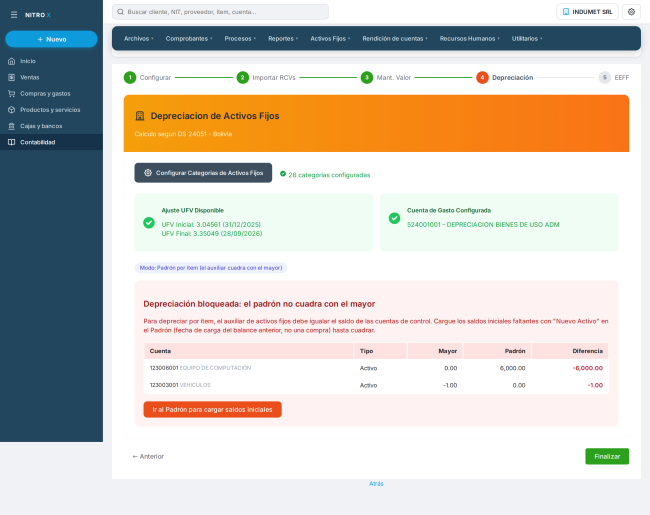Select step 4 Depreciación
Image resolution: width=650 pixels, height=515 pixels.
point(504,78)
